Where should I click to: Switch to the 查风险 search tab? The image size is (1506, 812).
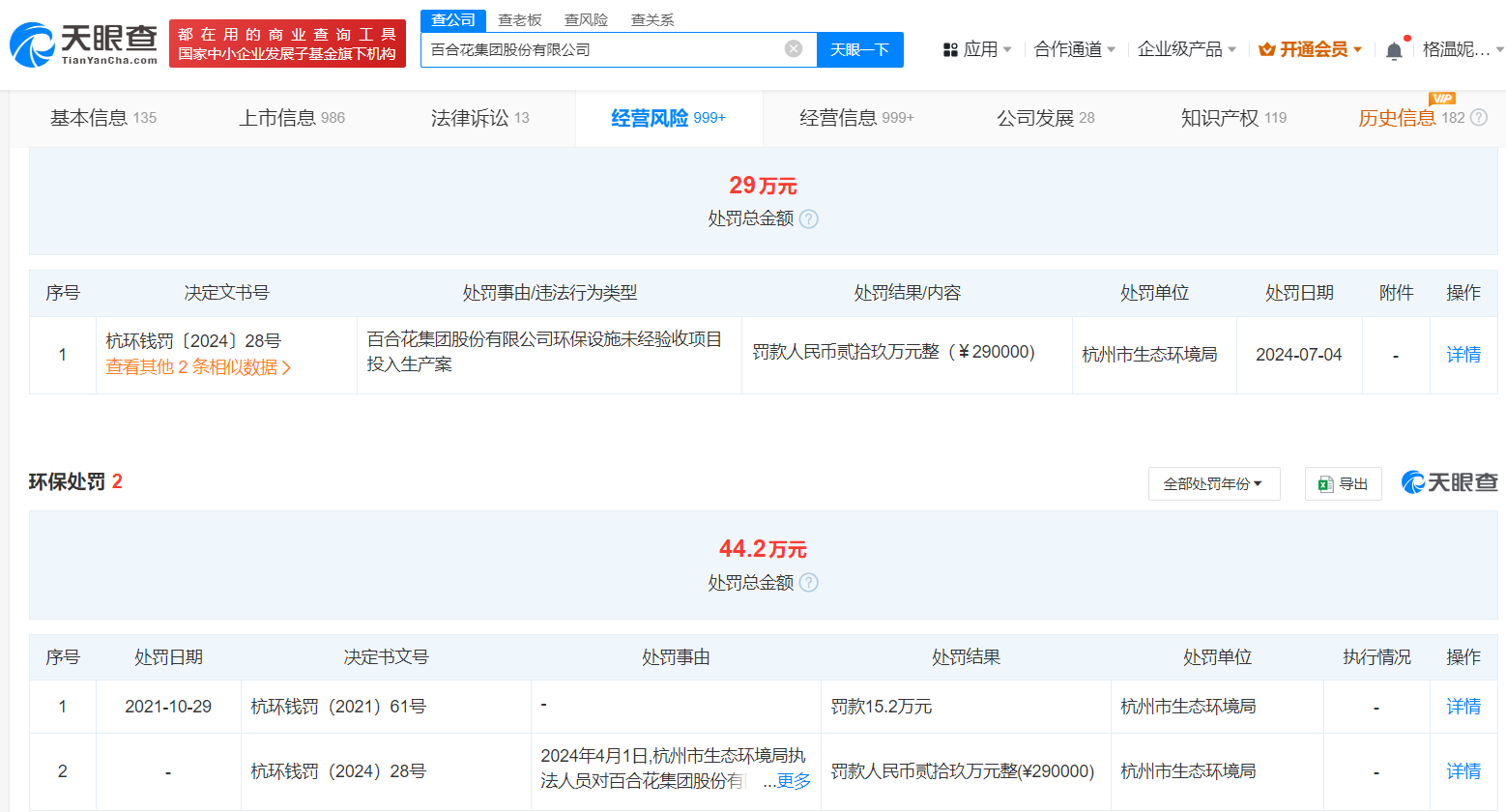(587, 20)
